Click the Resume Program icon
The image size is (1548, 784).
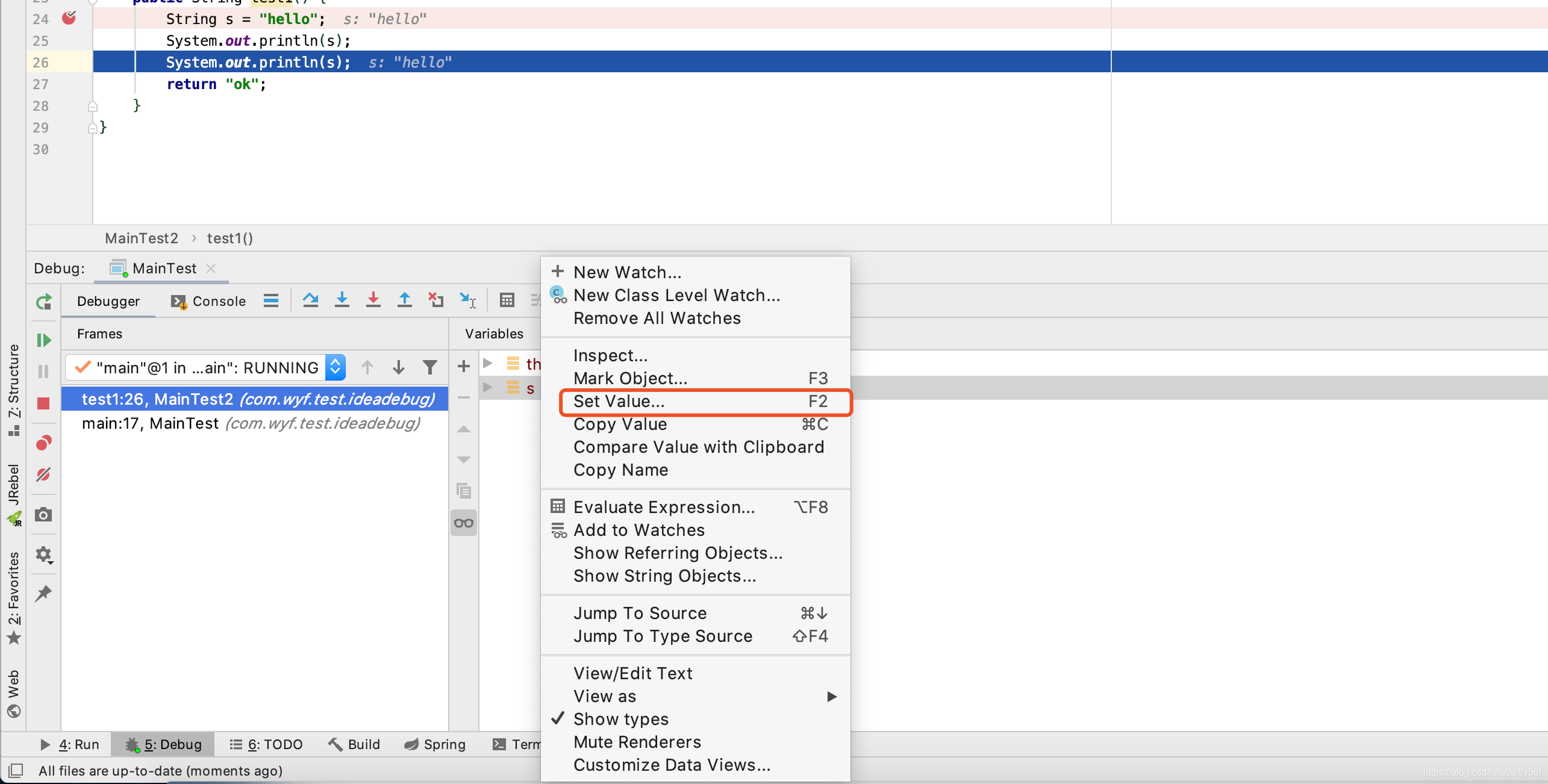pyautogui.click(x=44, y=340)
